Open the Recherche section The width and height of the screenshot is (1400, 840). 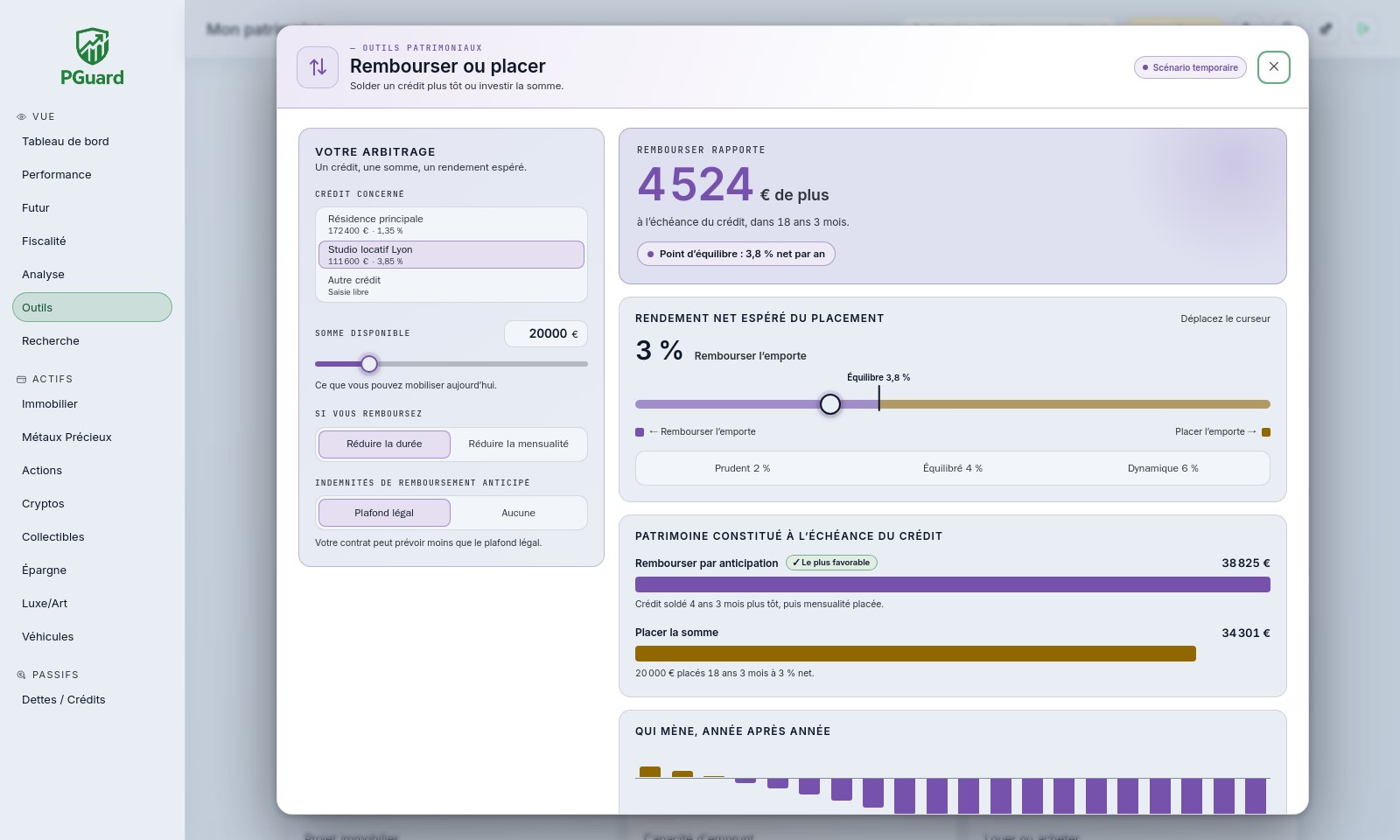(x=92, y=341)
